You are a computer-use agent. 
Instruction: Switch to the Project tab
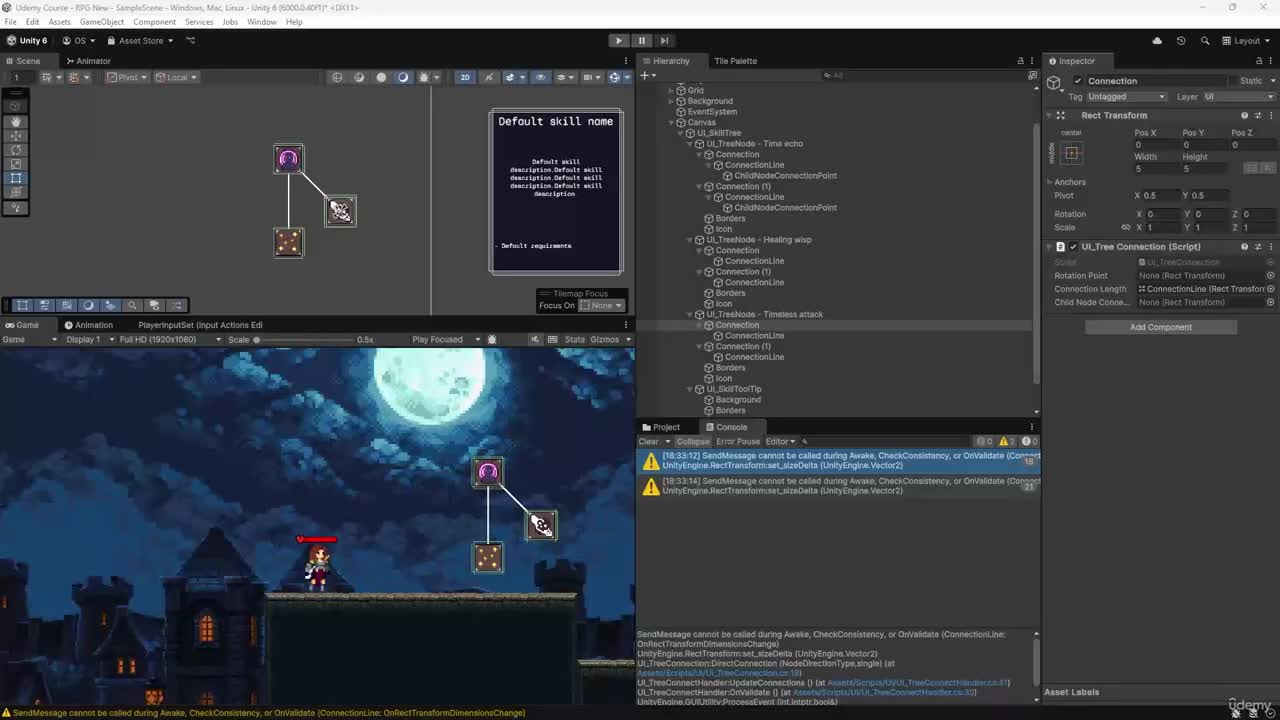660,427
